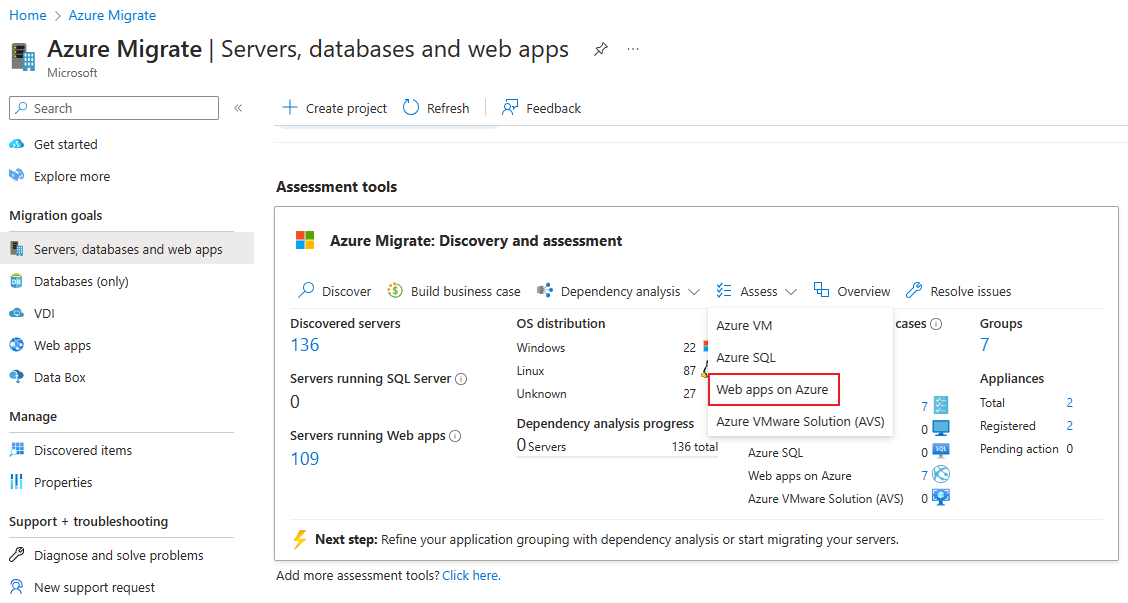Open Discovered items in the sidebar
This screenshot has width=1128, height=603.
(83, 450)
